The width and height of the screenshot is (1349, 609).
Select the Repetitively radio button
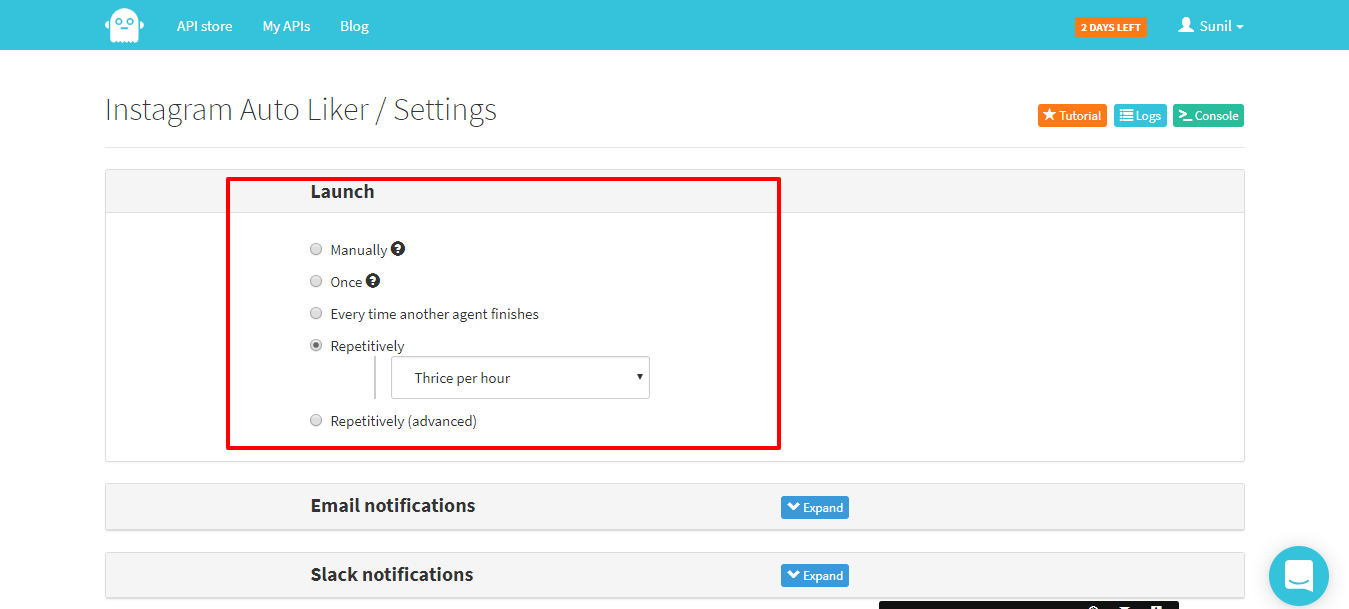click(x=316, y=345)
